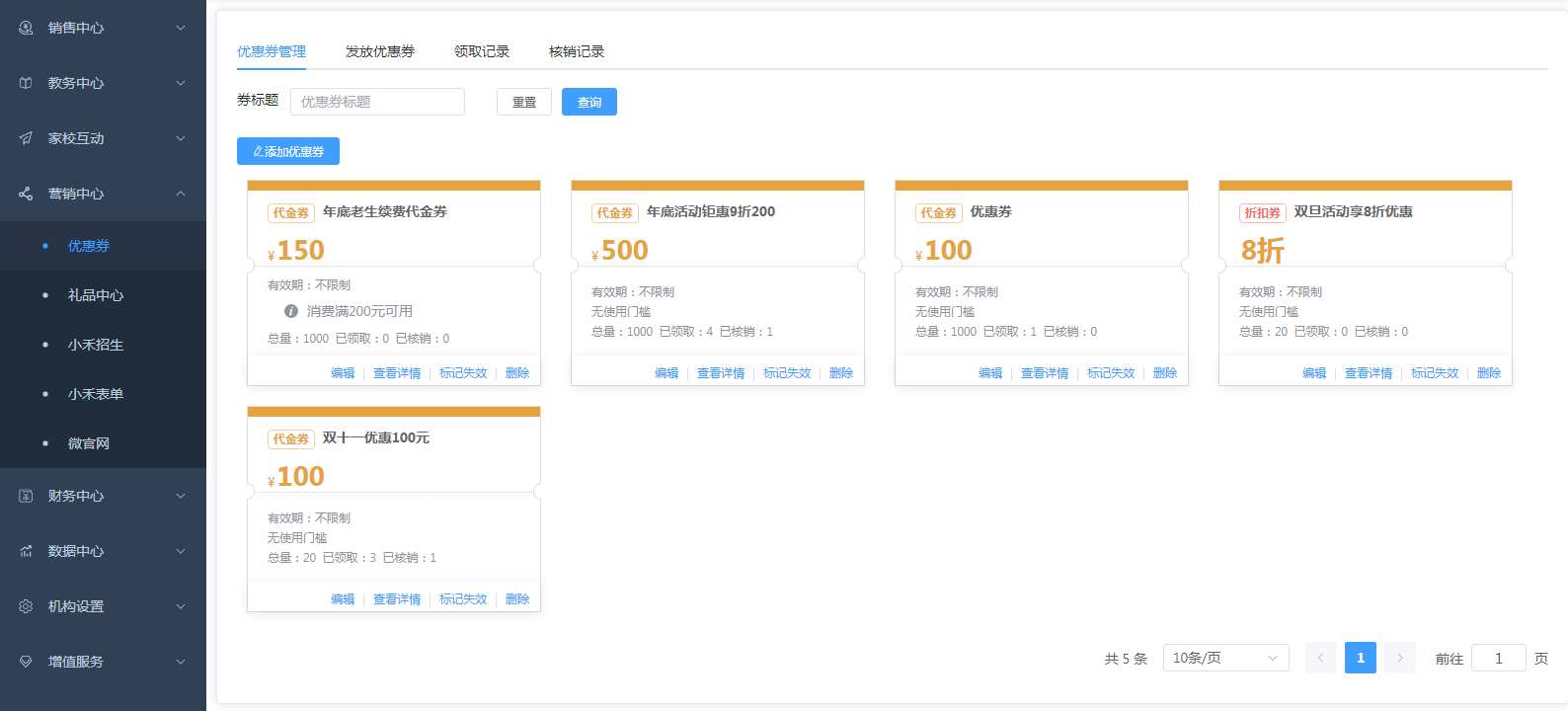Go to next page arrow
Screen dimensions: 1568x711
point(1399,658)
